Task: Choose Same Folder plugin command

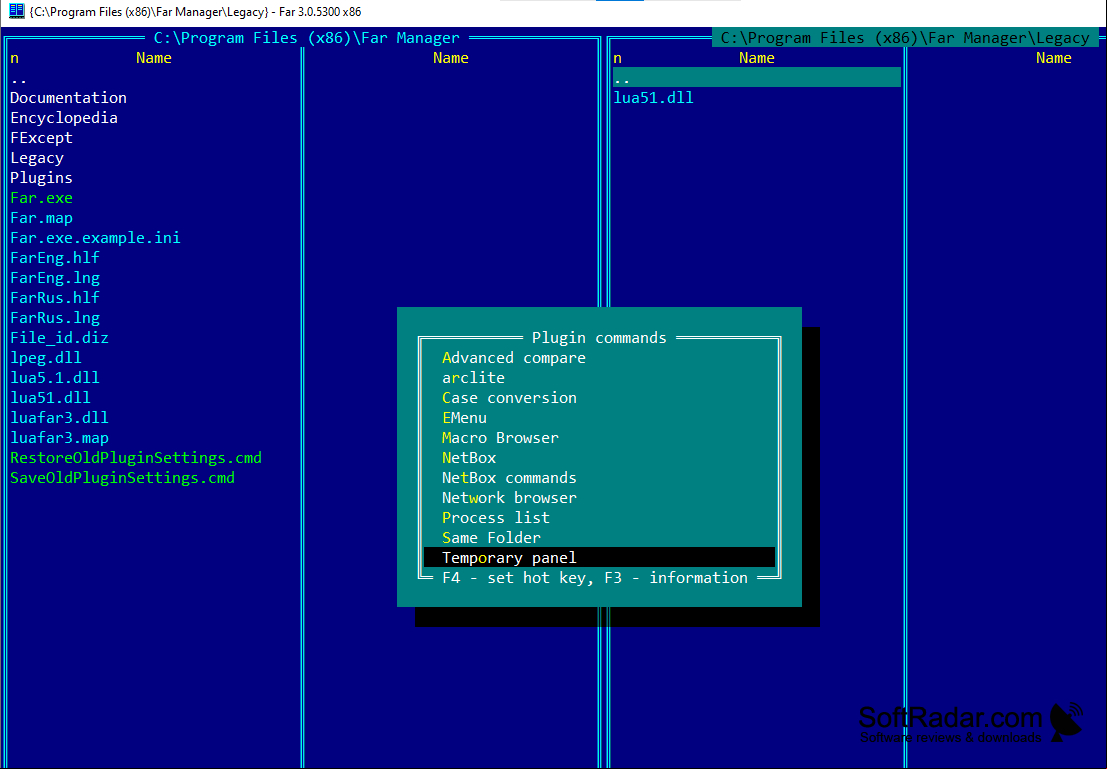Action: pos(491,538)
